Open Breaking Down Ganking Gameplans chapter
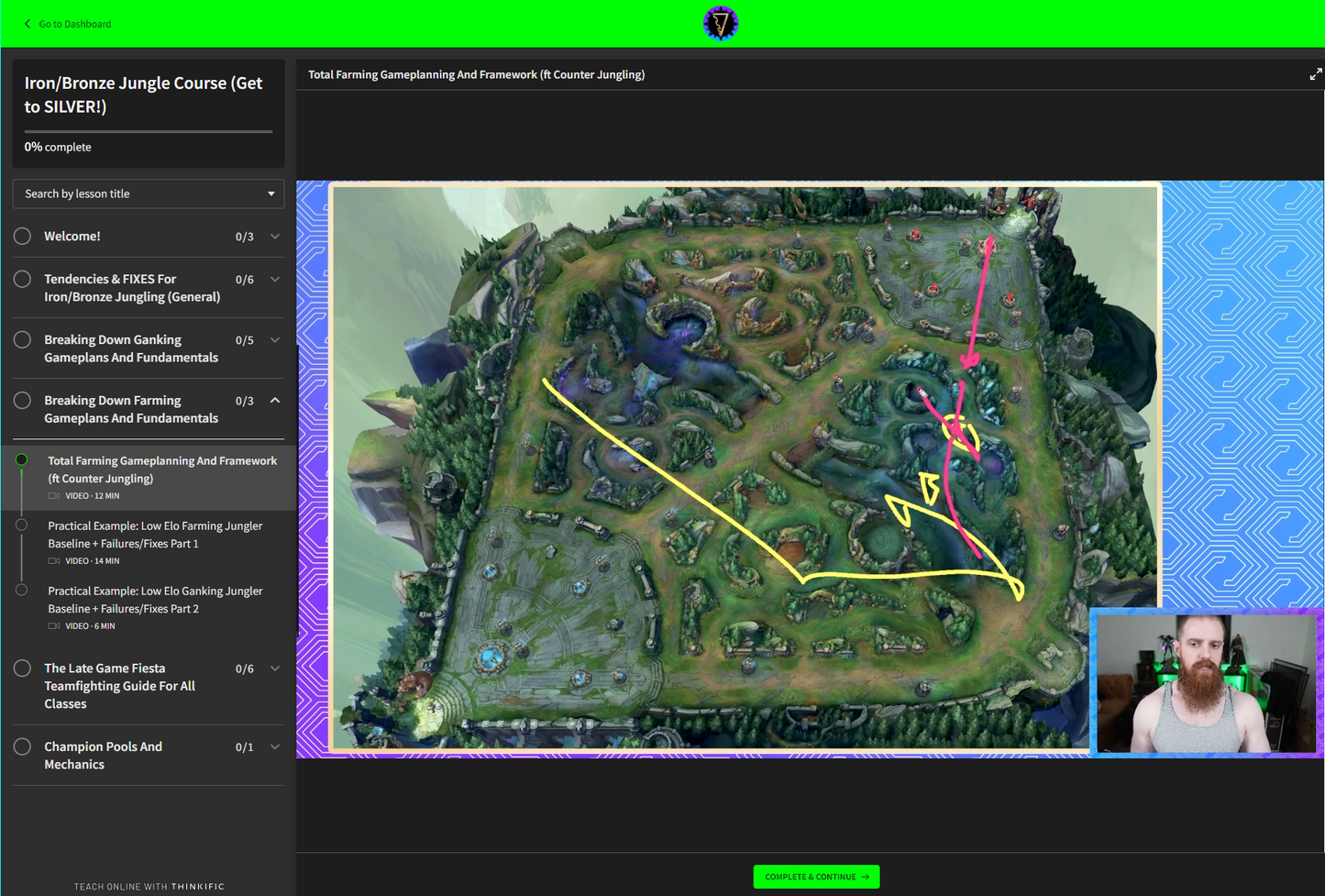 coord(131,348)
